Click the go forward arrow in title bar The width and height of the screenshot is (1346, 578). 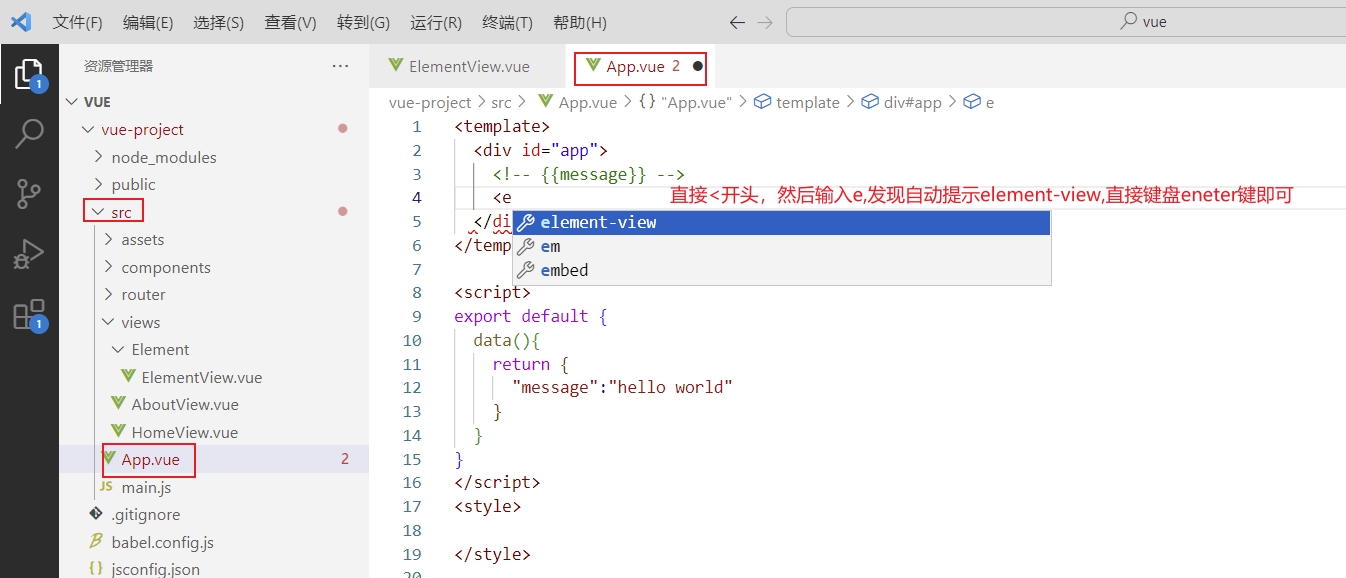765,22
